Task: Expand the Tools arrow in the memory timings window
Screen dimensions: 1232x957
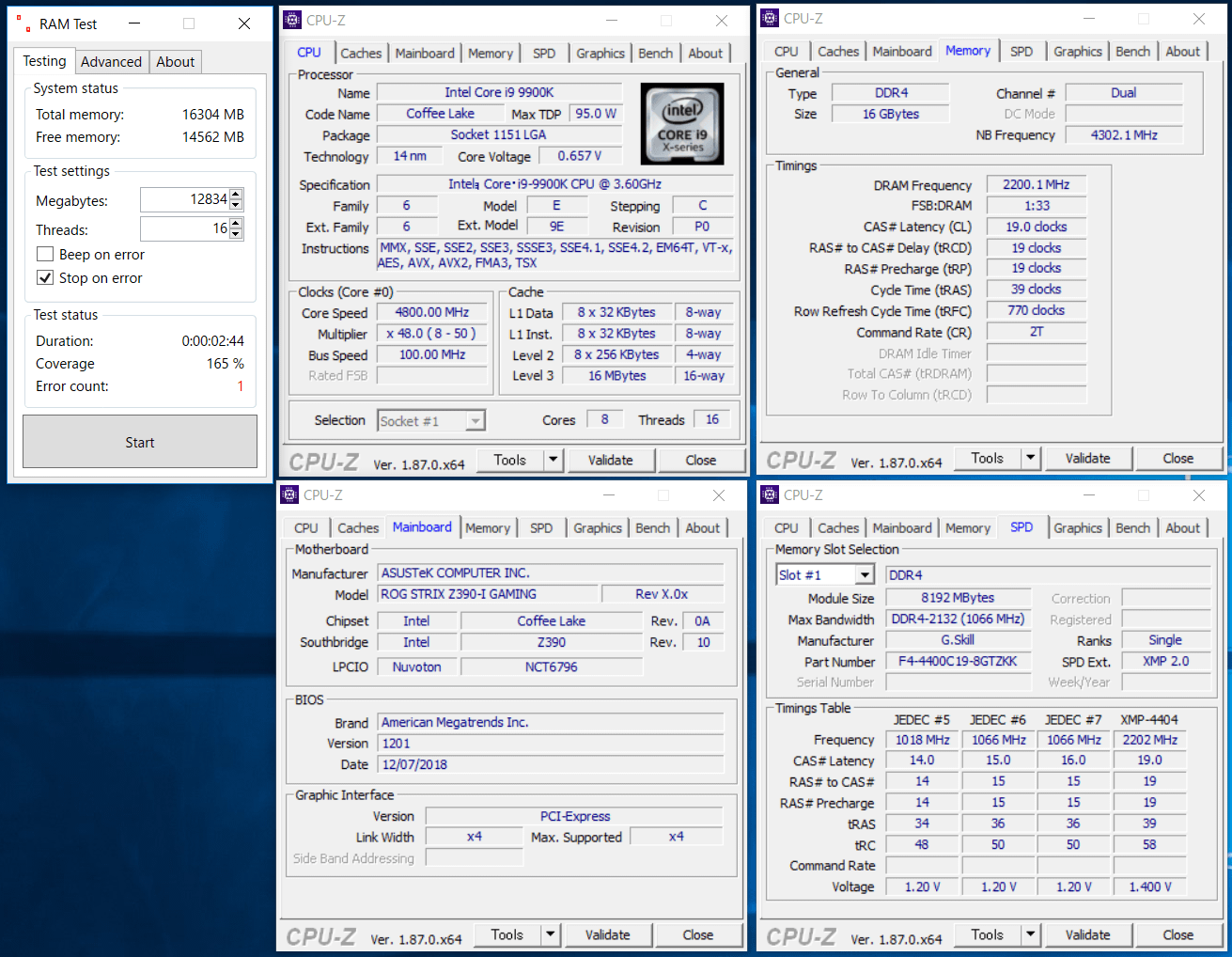Action: tap(1031, 458)
